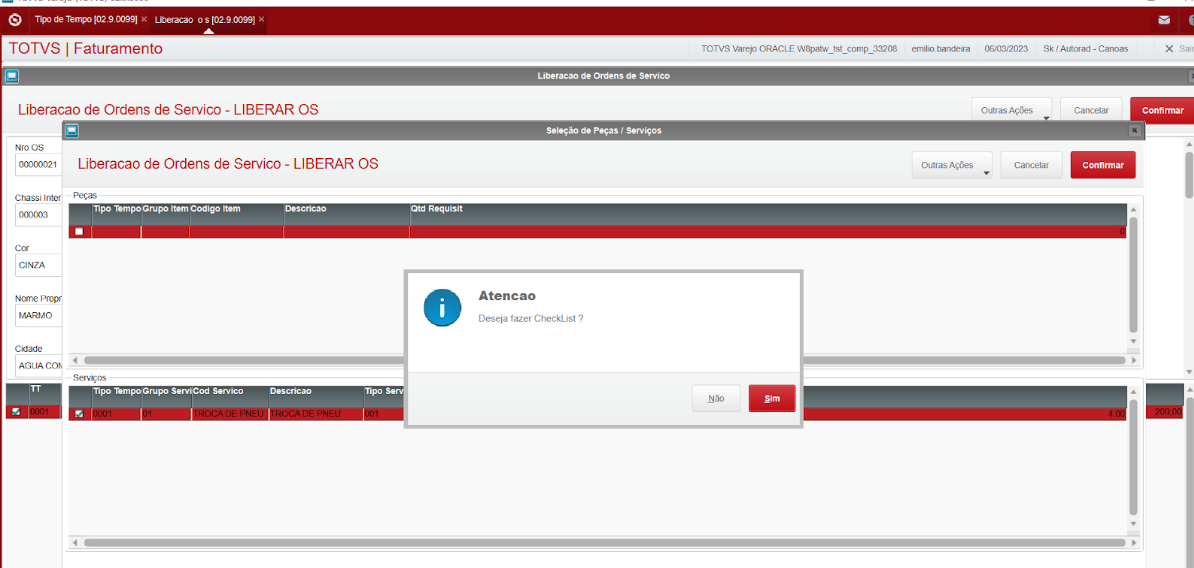Click the 06/03/2023 date label

1006,49
